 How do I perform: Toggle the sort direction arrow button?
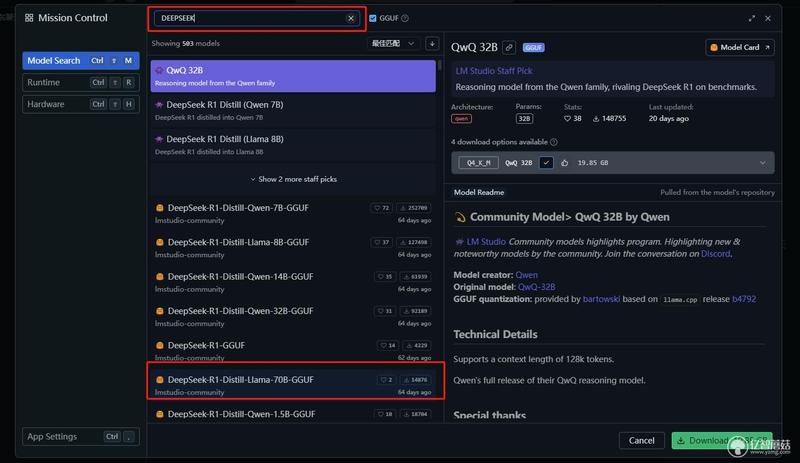432,43
